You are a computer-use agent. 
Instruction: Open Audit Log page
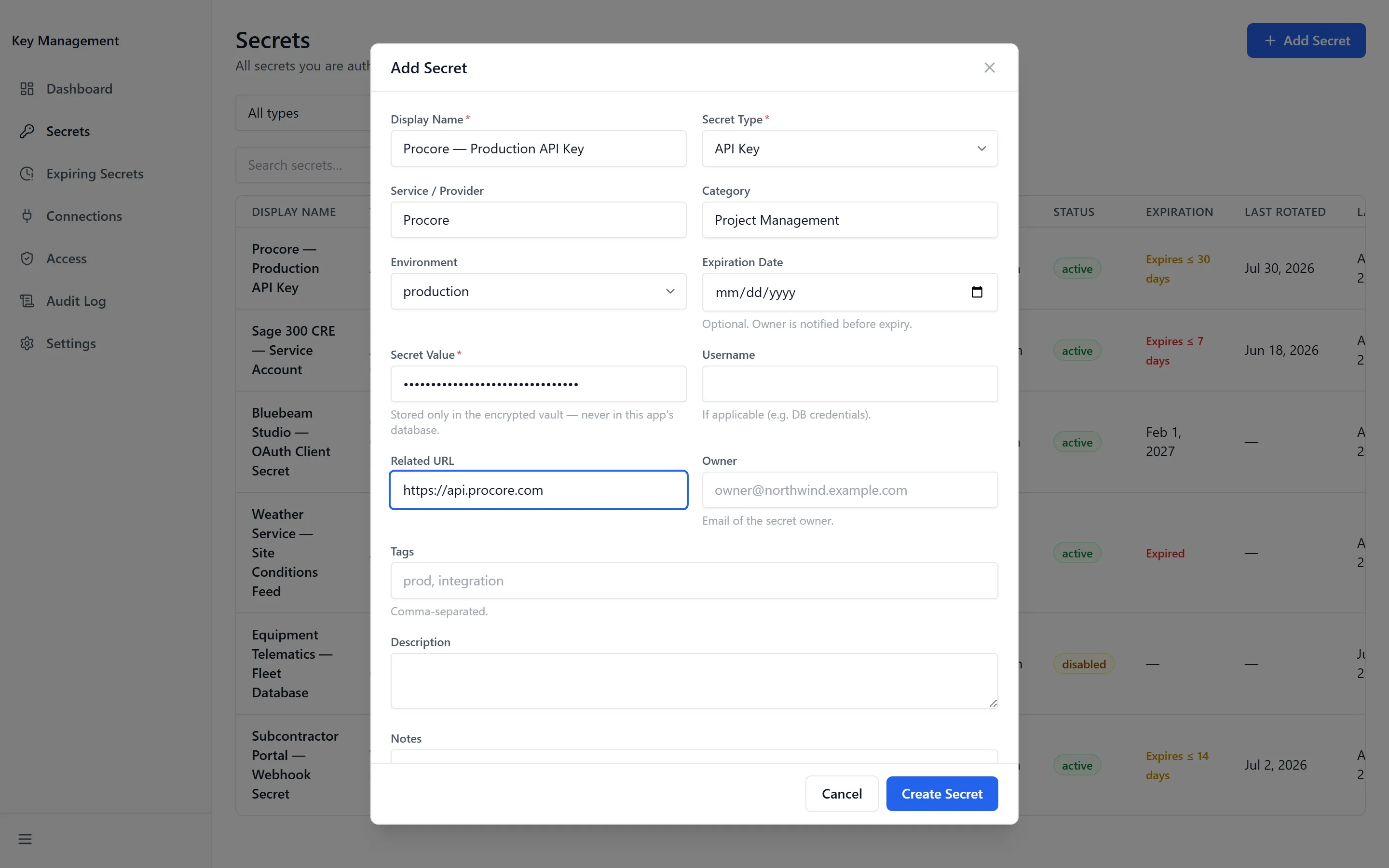coord(76,301)
